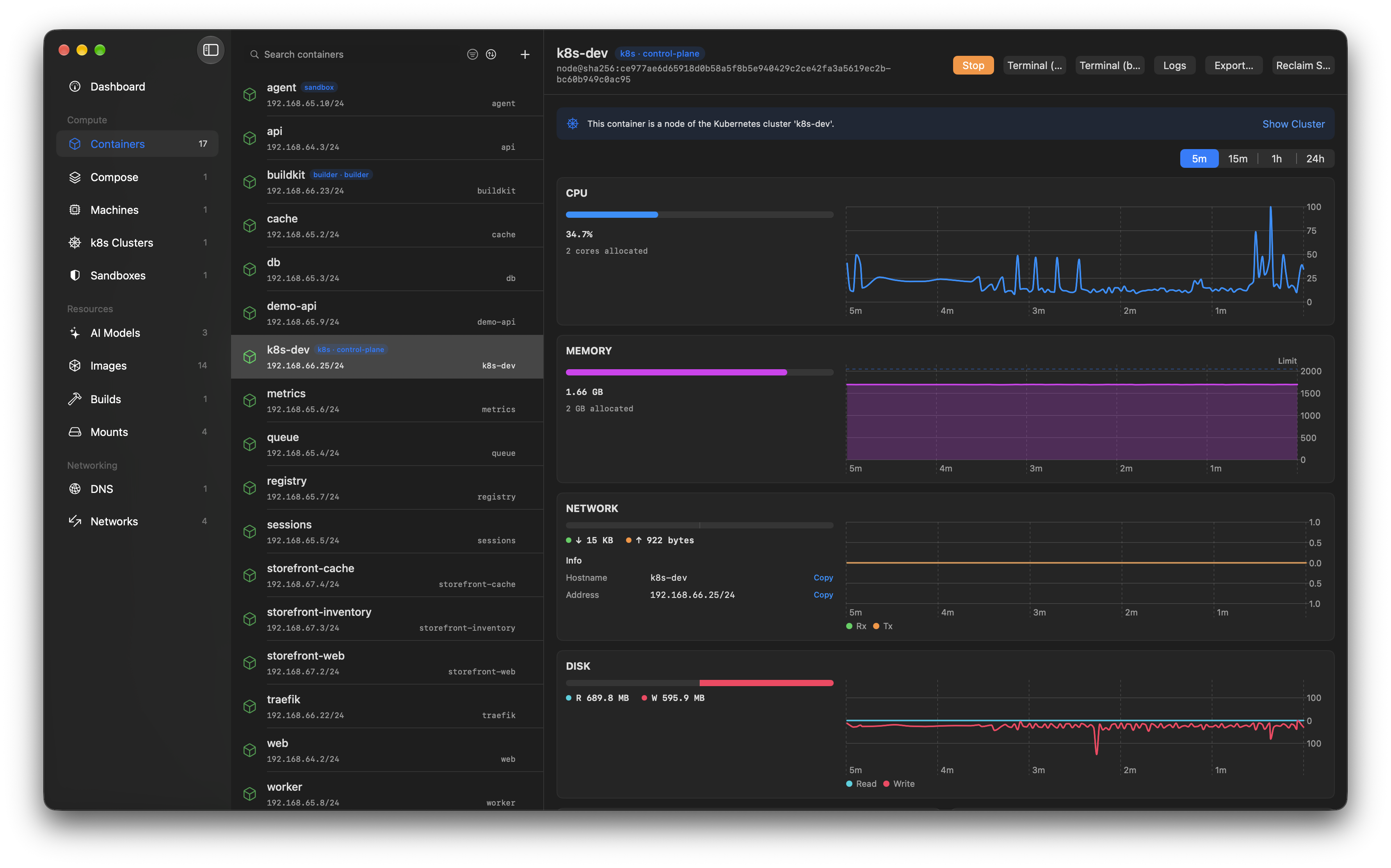The image size is (1391, 868).
Task: Copy the Hostname value
Action: (x=823, y=578)
